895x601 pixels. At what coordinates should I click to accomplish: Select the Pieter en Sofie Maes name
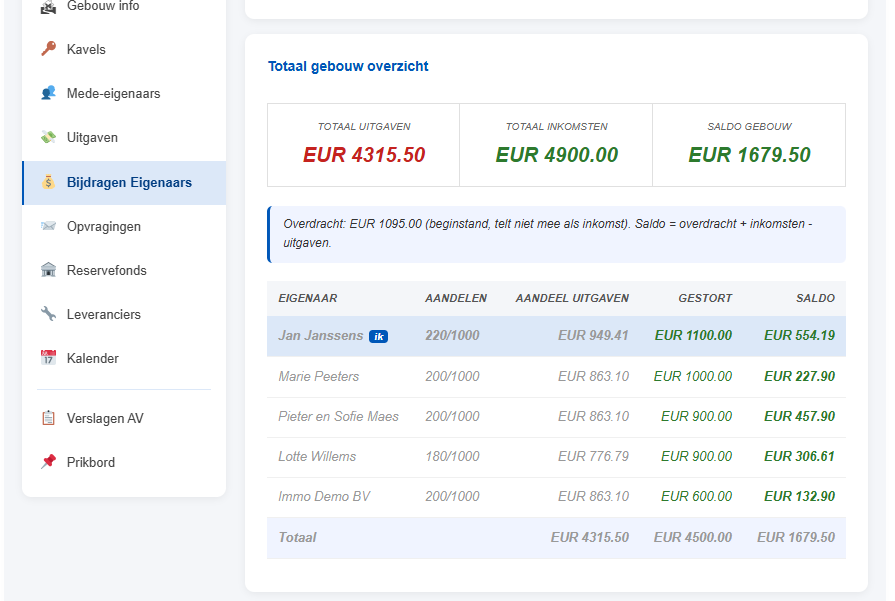tap(338, 417)
